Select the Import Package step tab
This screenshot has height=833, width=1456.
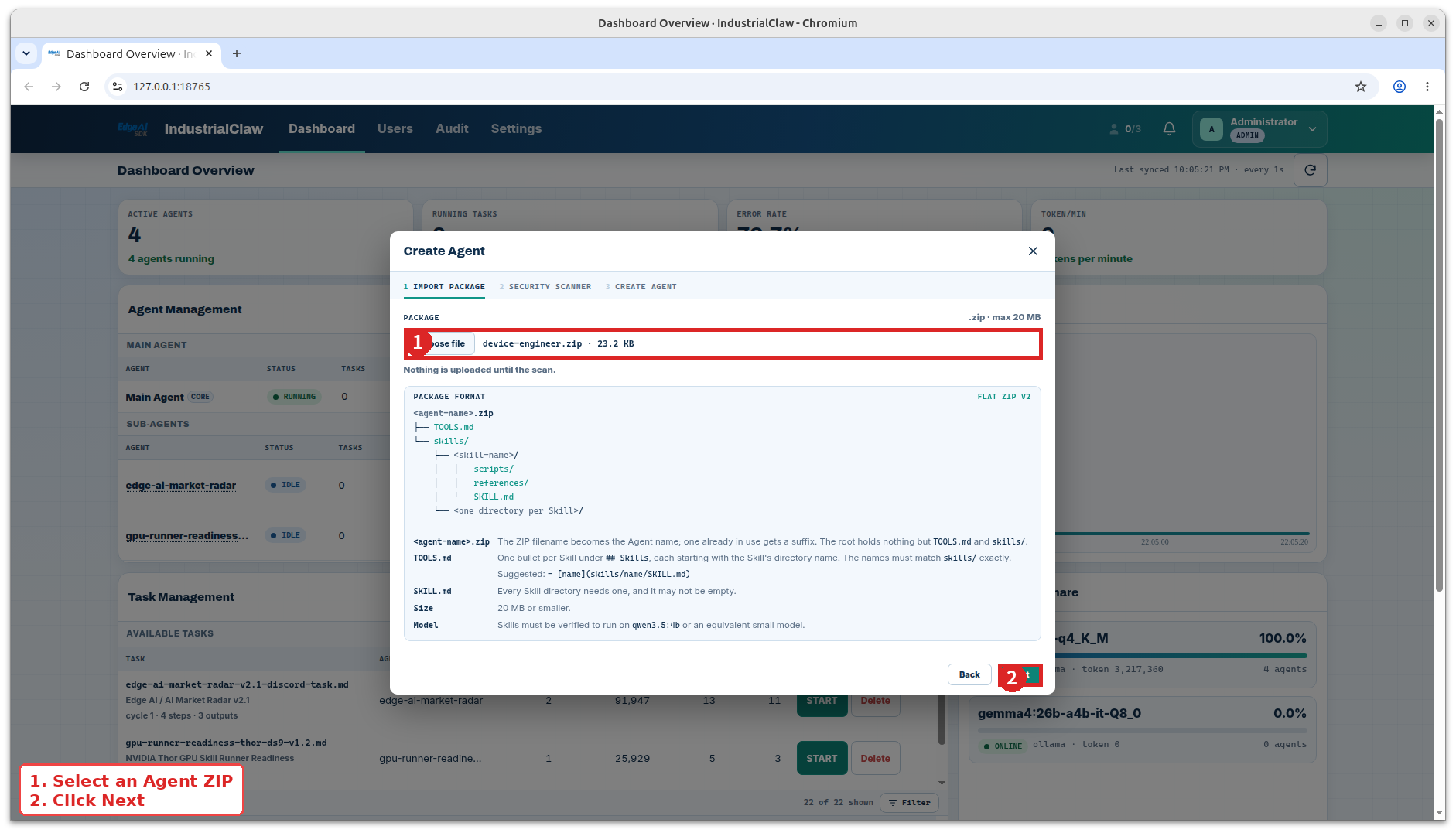coord(444,287)
